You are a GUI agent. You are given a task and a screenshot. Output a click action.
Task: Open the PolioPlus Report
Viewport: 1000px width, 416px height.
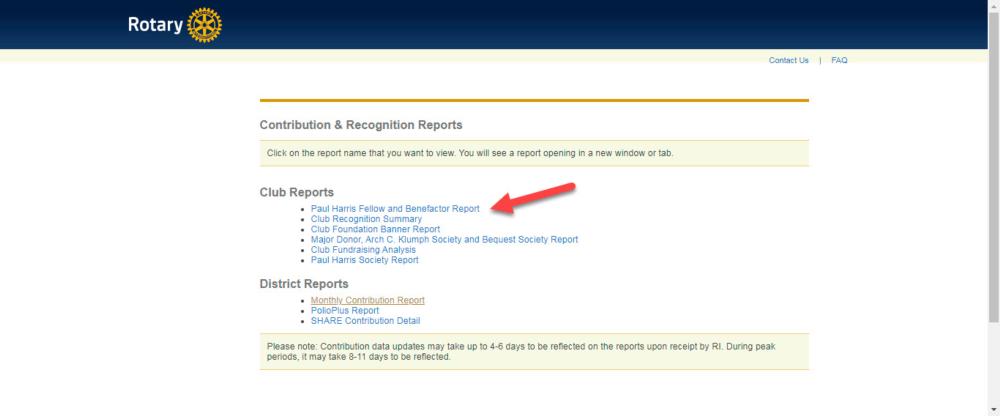point(344,311)
